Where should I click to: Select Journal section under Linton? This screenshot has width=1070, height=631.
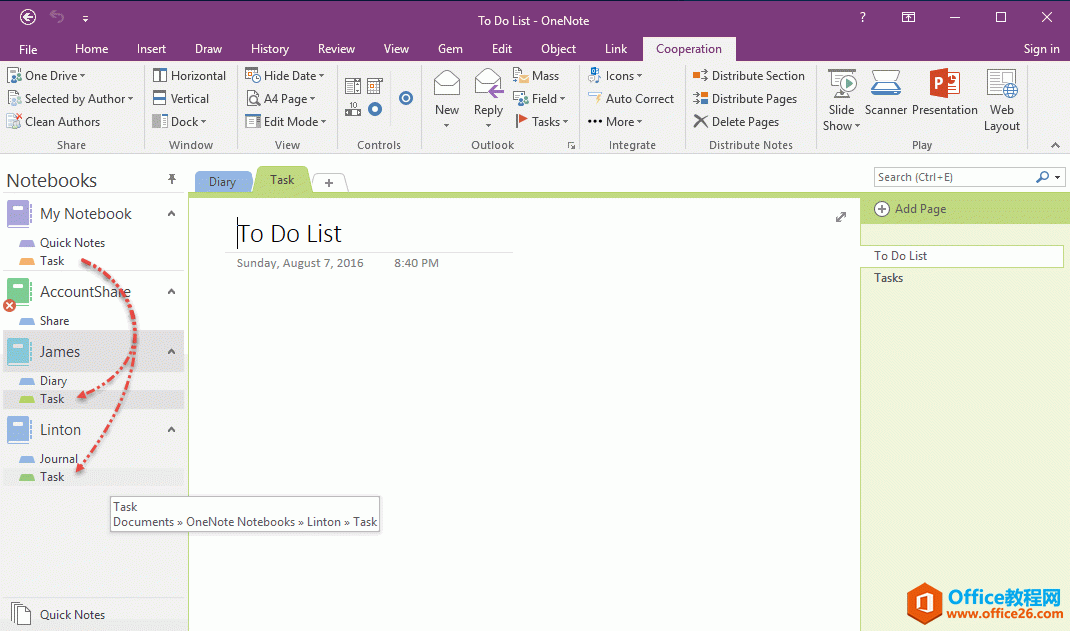point(58,459)
